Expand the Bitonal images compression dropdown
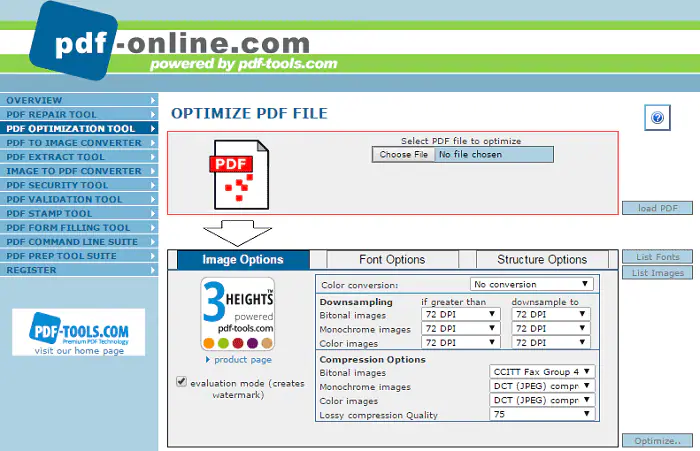Image resolution: width=700 pixels, height=451 pixels. (x=542, y=372)
